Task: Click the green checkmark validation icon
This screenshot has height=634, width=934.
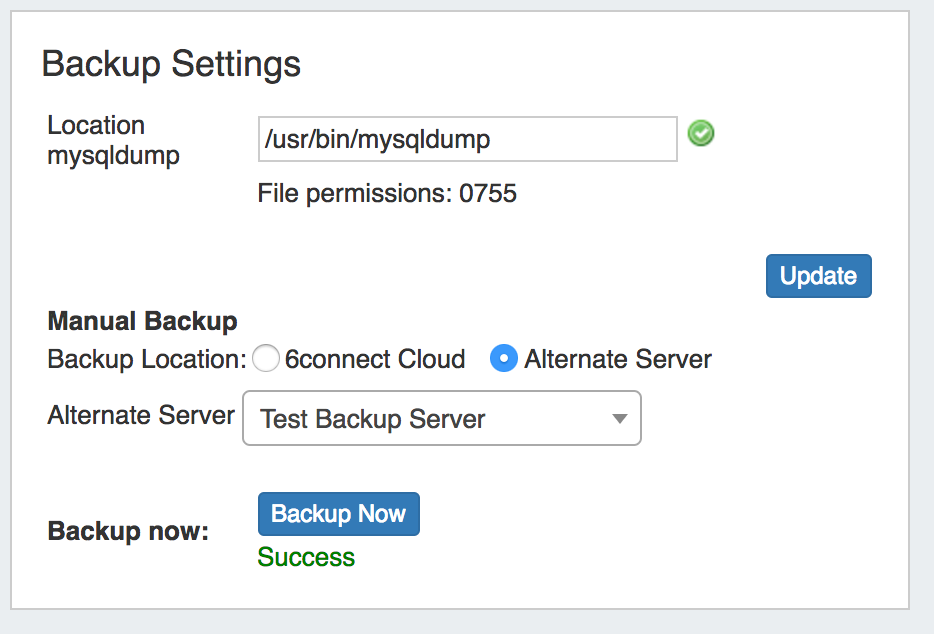Action: [701, 134]
